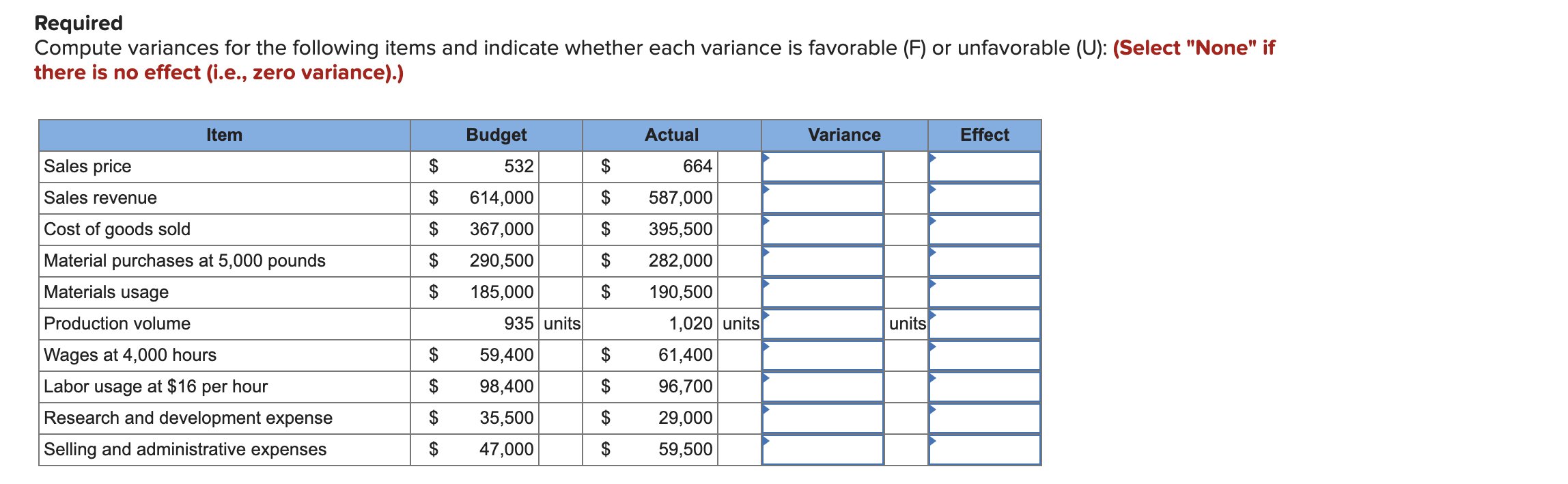Open the Effect dropdown for Cost of goods sold
Image resolution: width=1568 pixels, height=484 pixels.
click(x=983, y=229)
